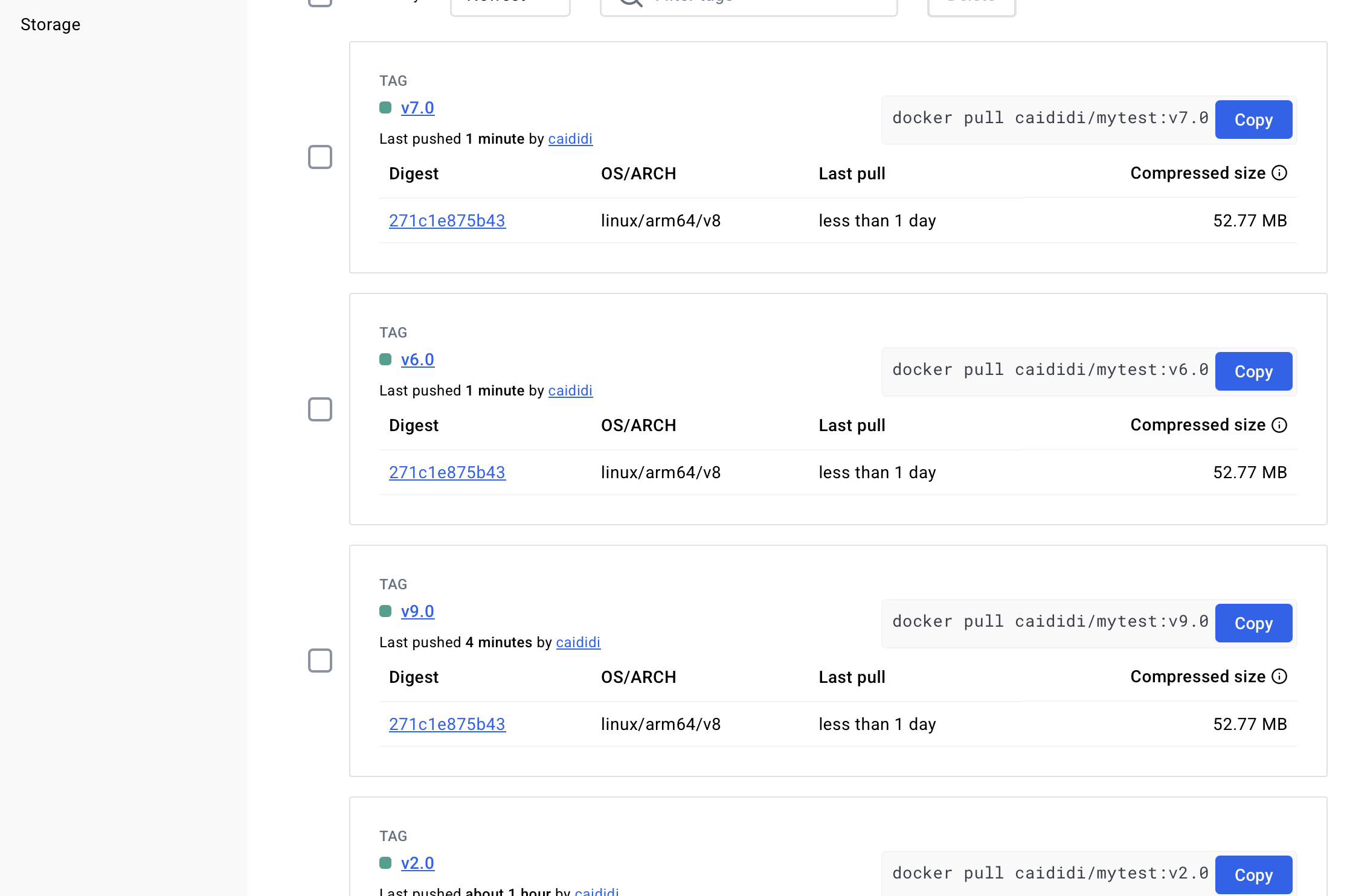This screenshot has width=1347, height=896.
Task: Open digest 271c1e875b43 in the v9.0 card
Action: tap(447, 724)
